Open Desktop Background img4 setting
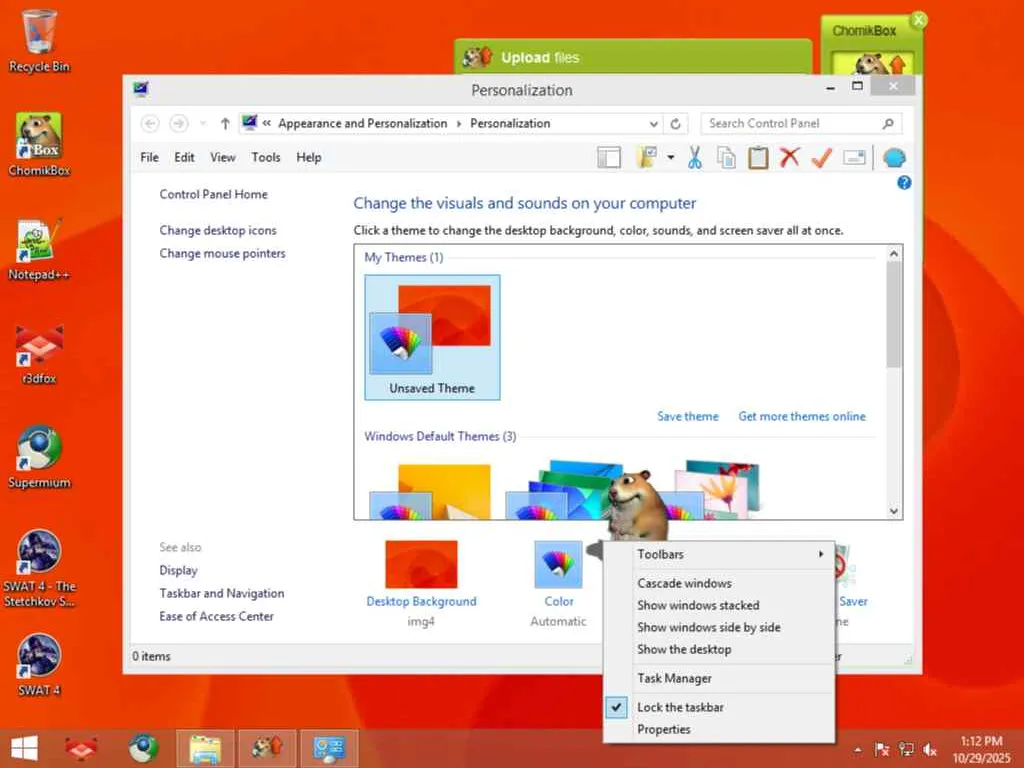1024x768 pixels. pos(421,584)
